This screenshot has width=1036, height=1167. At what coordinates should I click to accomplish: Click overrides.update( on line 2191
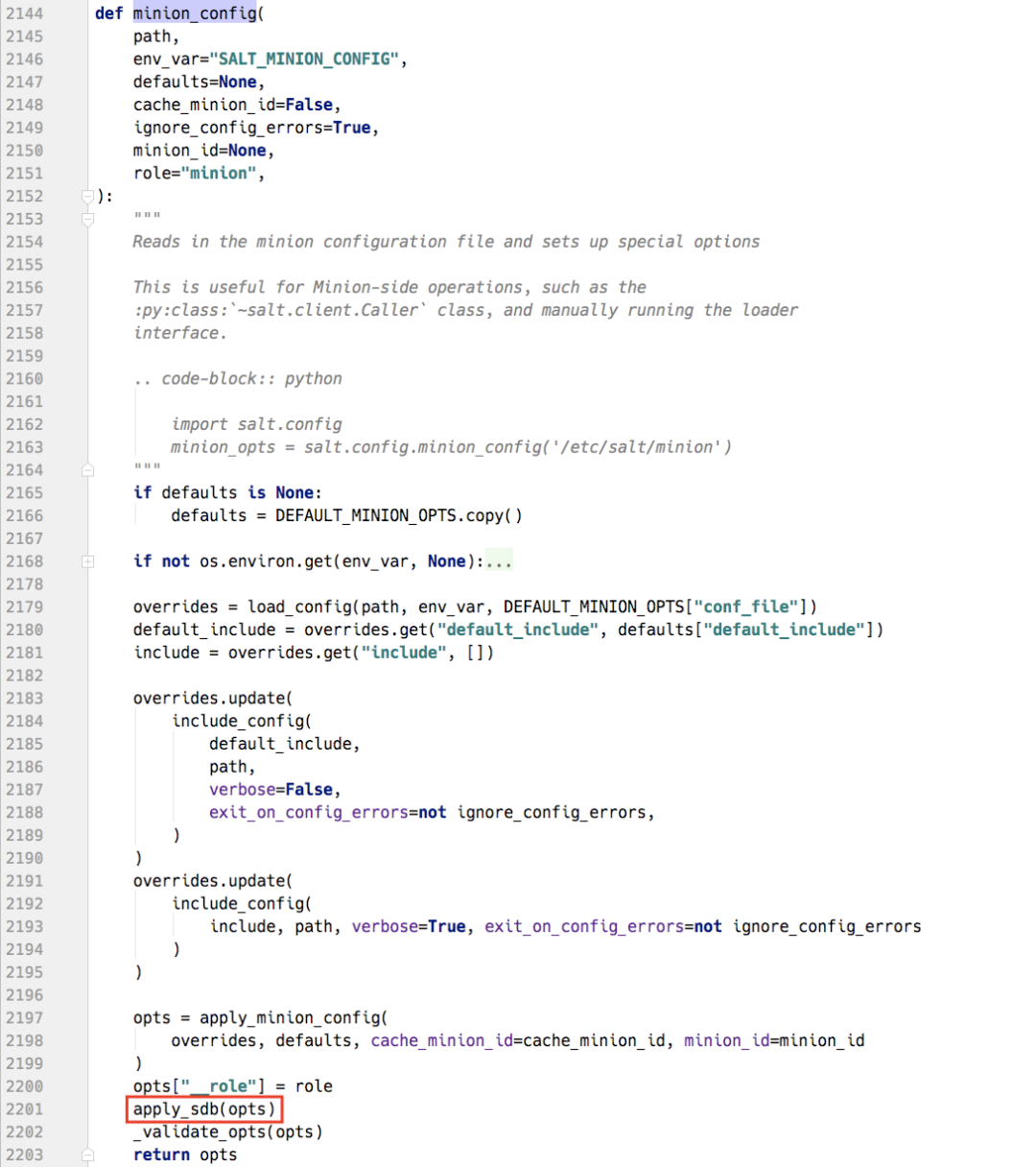(213, 881)
